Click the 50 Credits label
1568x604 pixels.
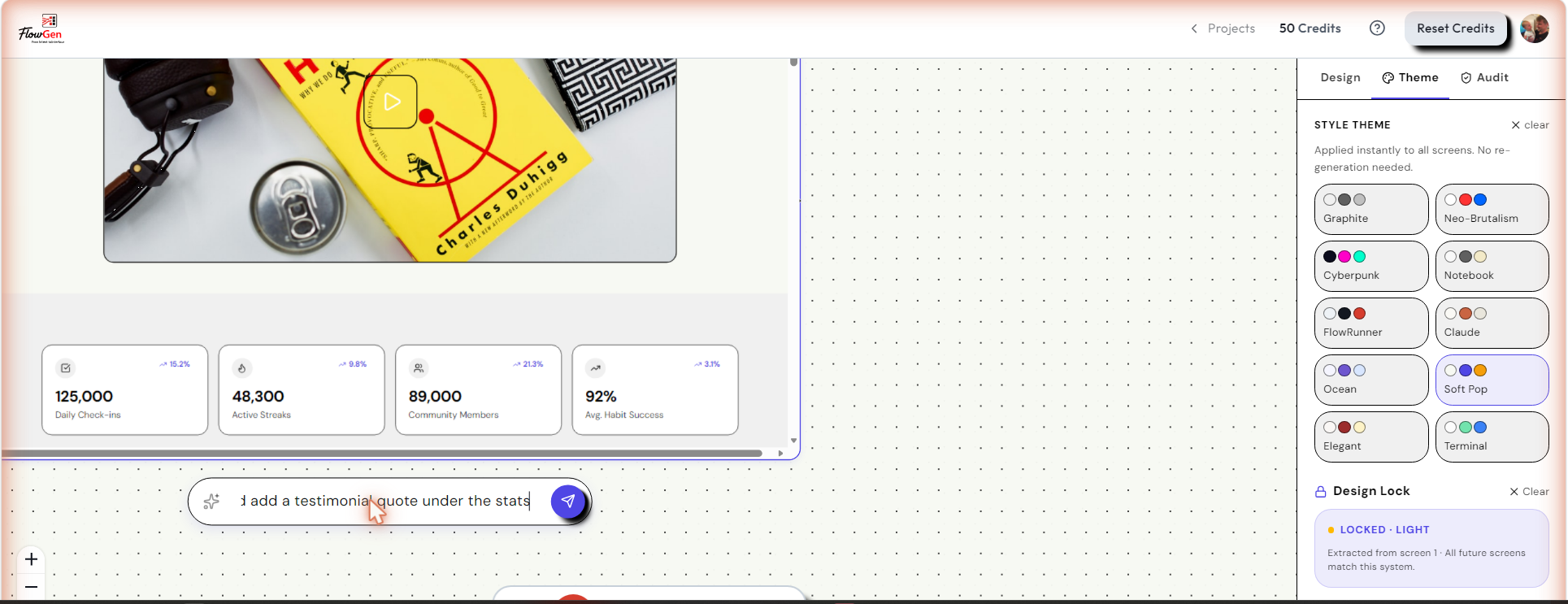[1310, 28]
